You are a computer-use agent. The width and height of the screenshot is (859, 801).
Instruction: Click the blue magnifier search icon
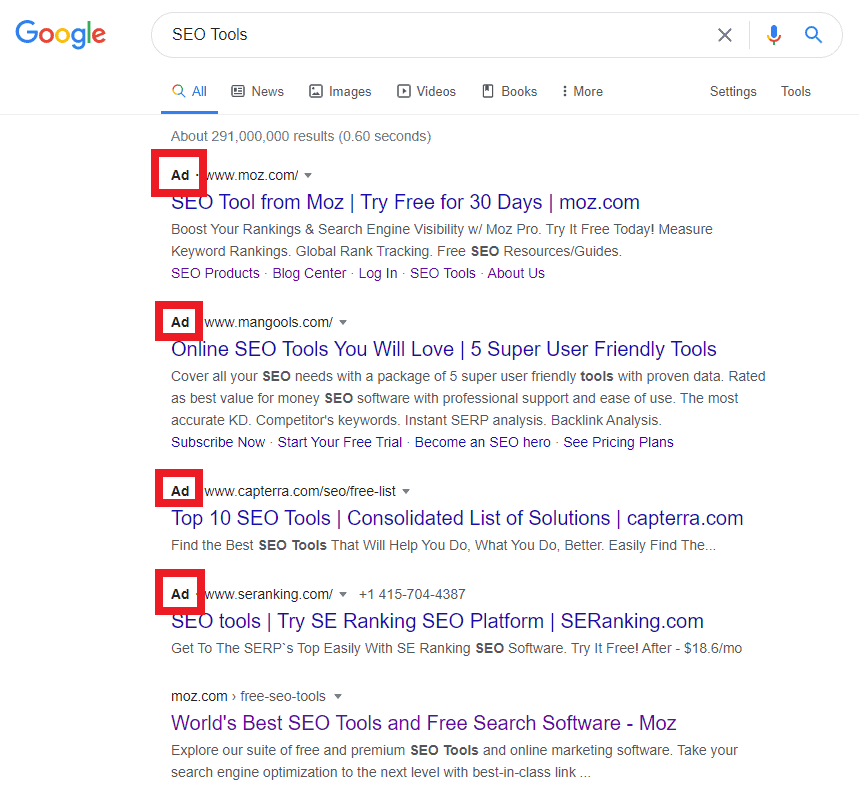[x=814, y=35]
